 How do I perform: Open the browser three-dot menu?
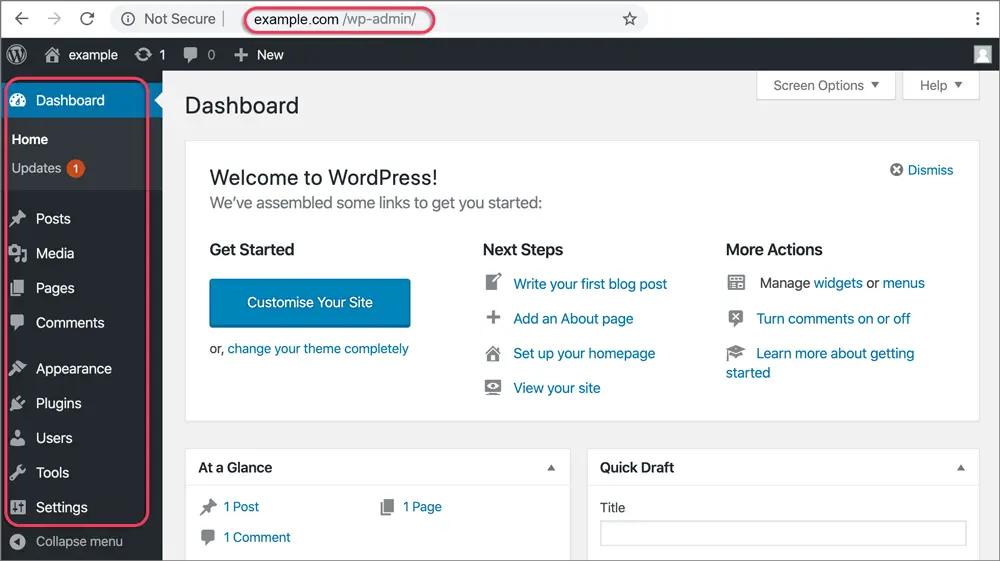click(977, 18)
